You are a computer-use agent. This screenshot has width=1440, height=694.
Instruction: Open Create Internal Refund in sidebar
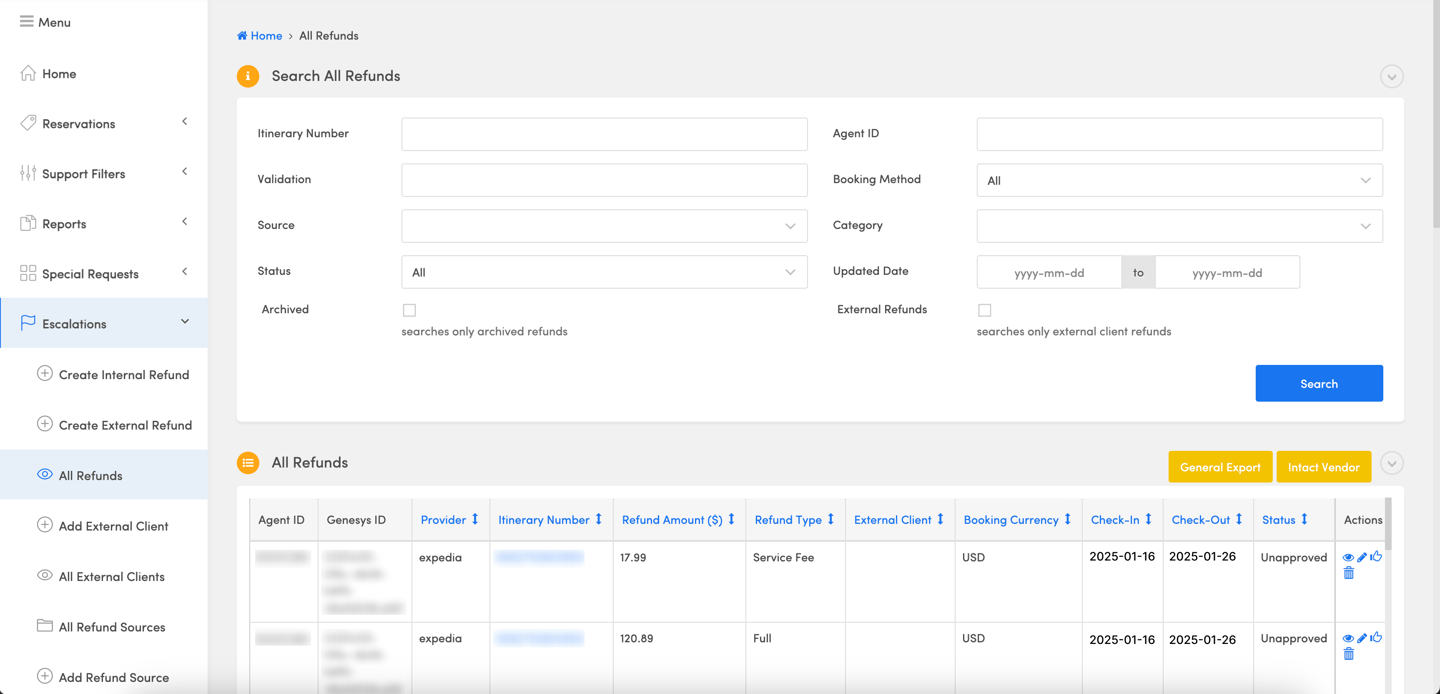(123, 375)
